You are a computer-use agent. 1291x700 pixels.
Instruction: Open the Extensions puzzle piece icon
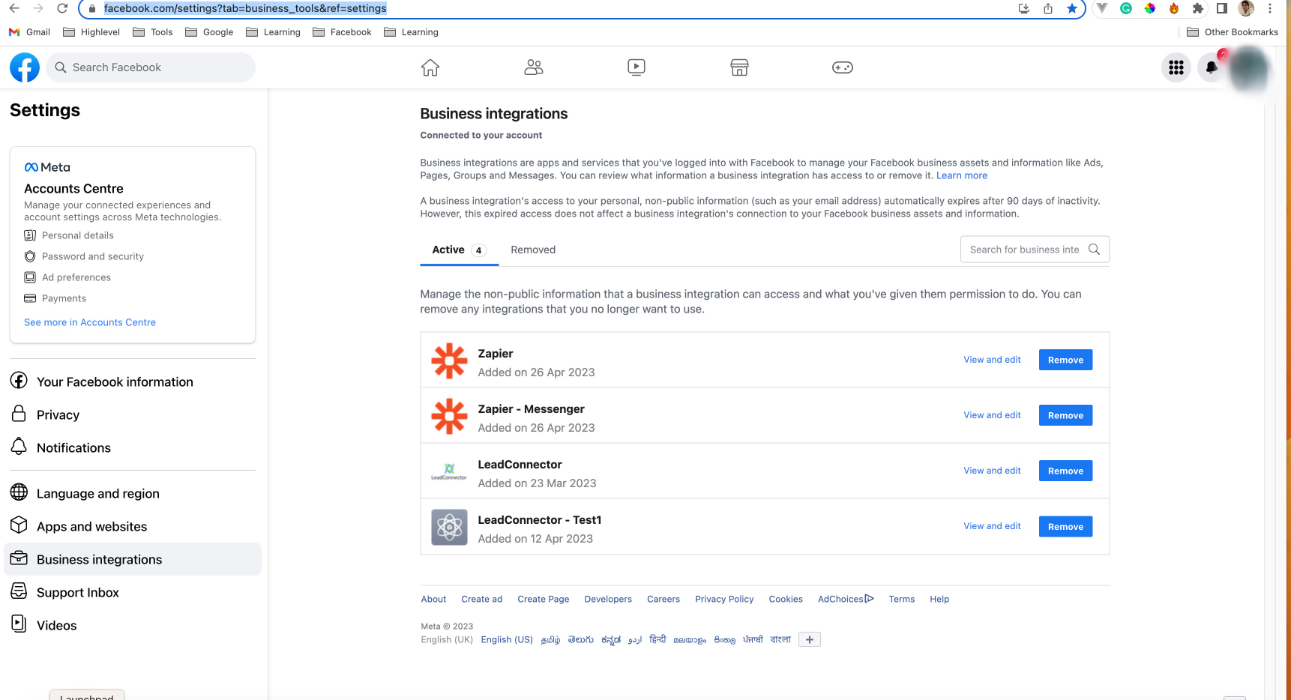tap(1198, 8)
